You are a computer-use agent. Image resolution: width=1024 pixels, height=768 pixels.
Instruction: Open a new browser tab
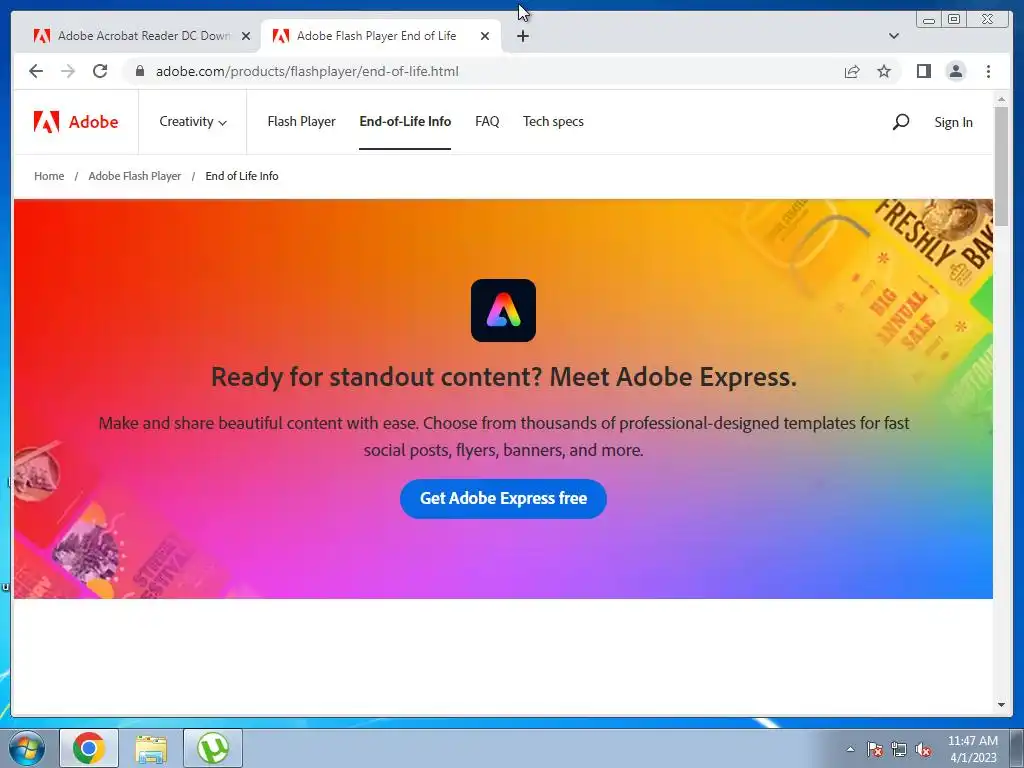click(522, 36)
